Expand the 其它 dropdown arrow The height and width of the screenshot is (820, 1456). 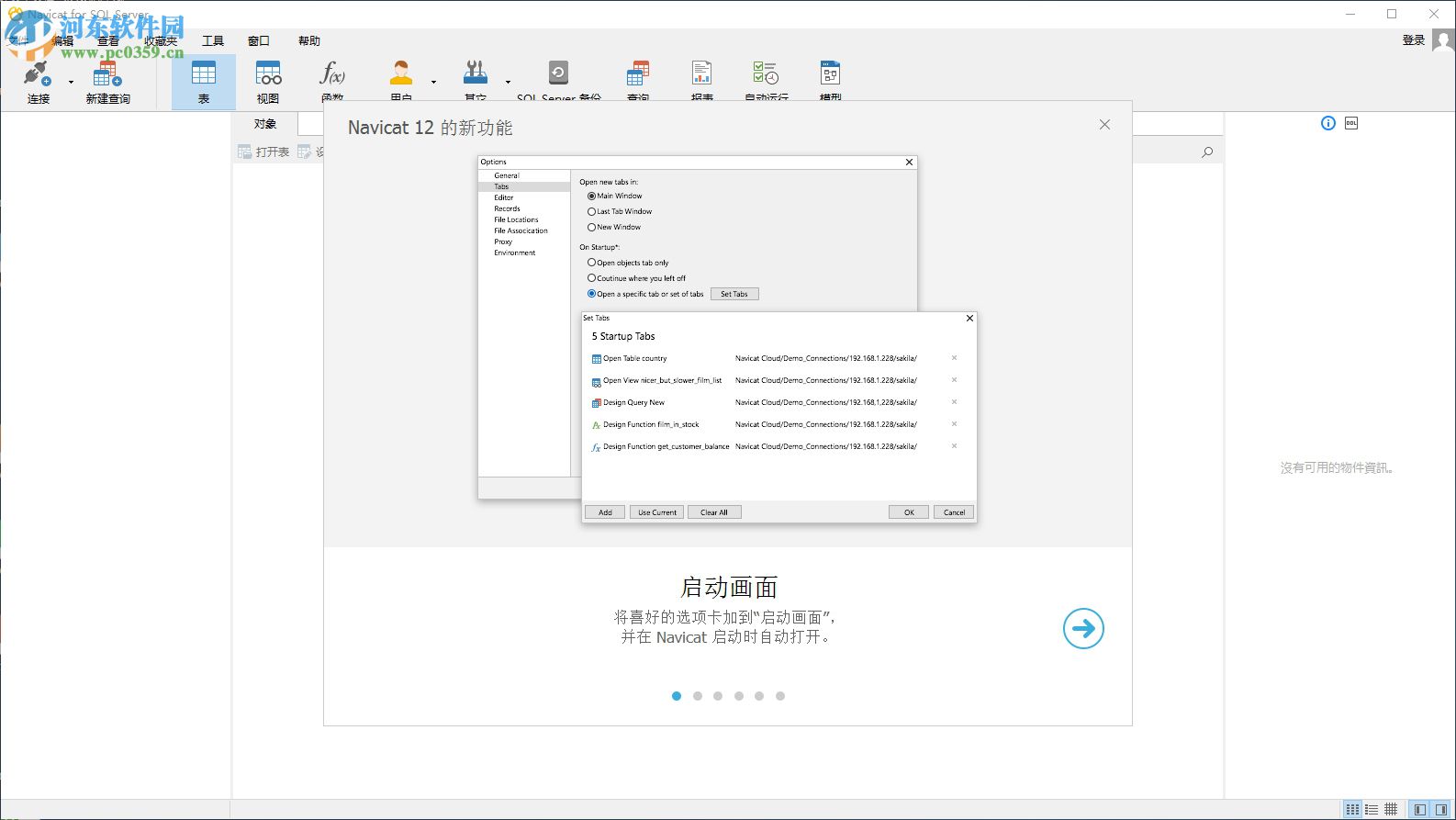coord(508,82)
